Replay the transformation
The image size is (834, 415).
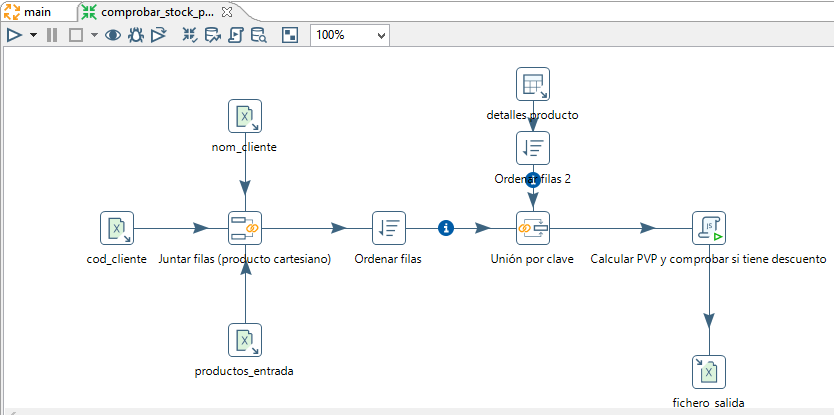coord(158,36)
